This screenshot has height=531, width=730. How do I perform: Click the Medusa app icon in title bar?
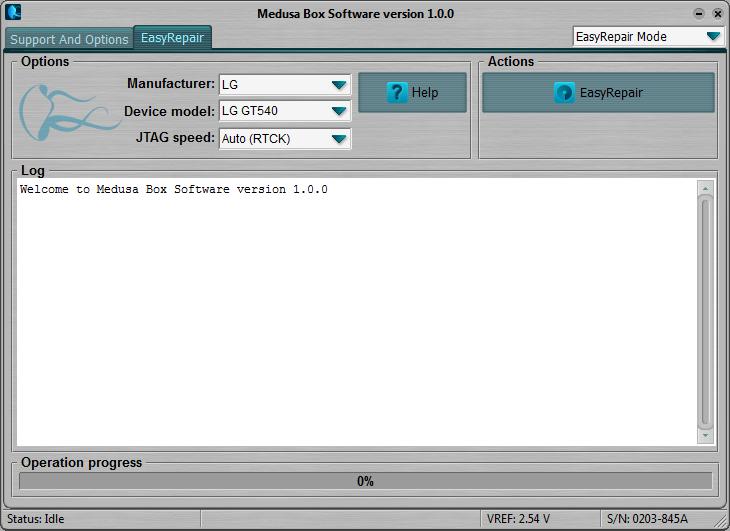(13, 12)
